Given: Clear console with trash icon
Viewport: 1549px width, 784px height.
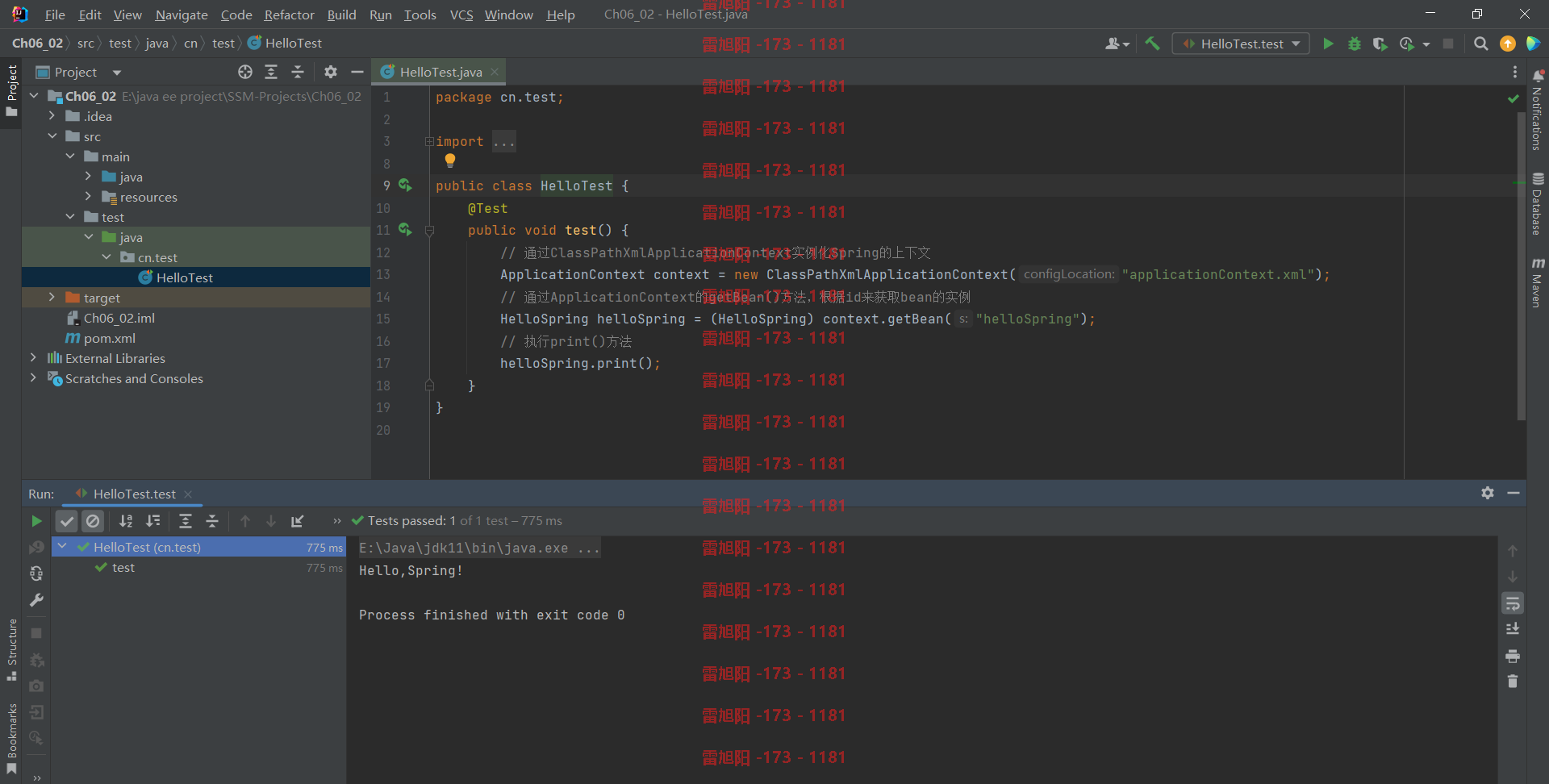Looking at the screenshot, I should click(x=1513, y=682).
